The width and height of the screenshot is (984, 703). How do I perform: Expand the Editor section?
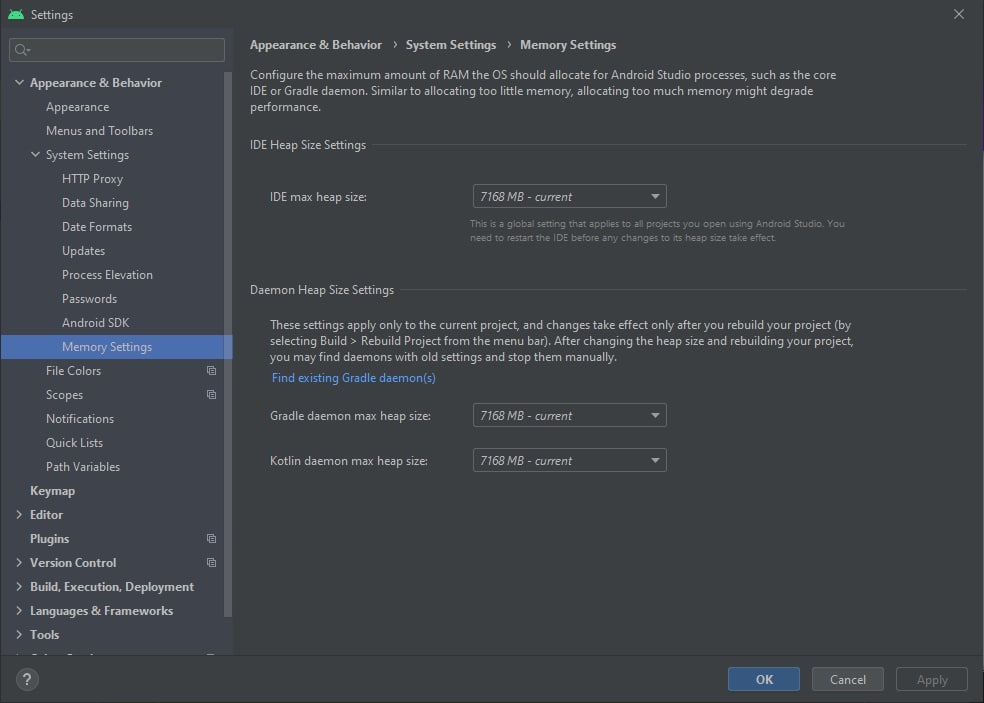tap(19, 515)
